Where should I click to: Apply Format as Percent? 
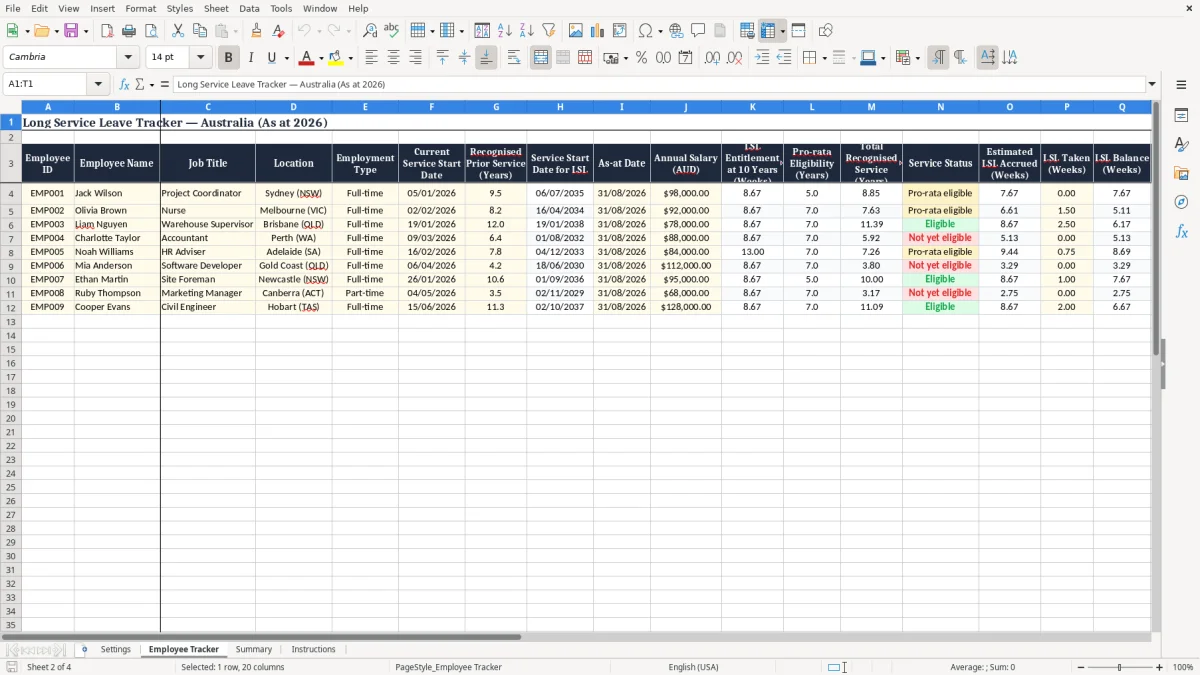click(641, 58)
